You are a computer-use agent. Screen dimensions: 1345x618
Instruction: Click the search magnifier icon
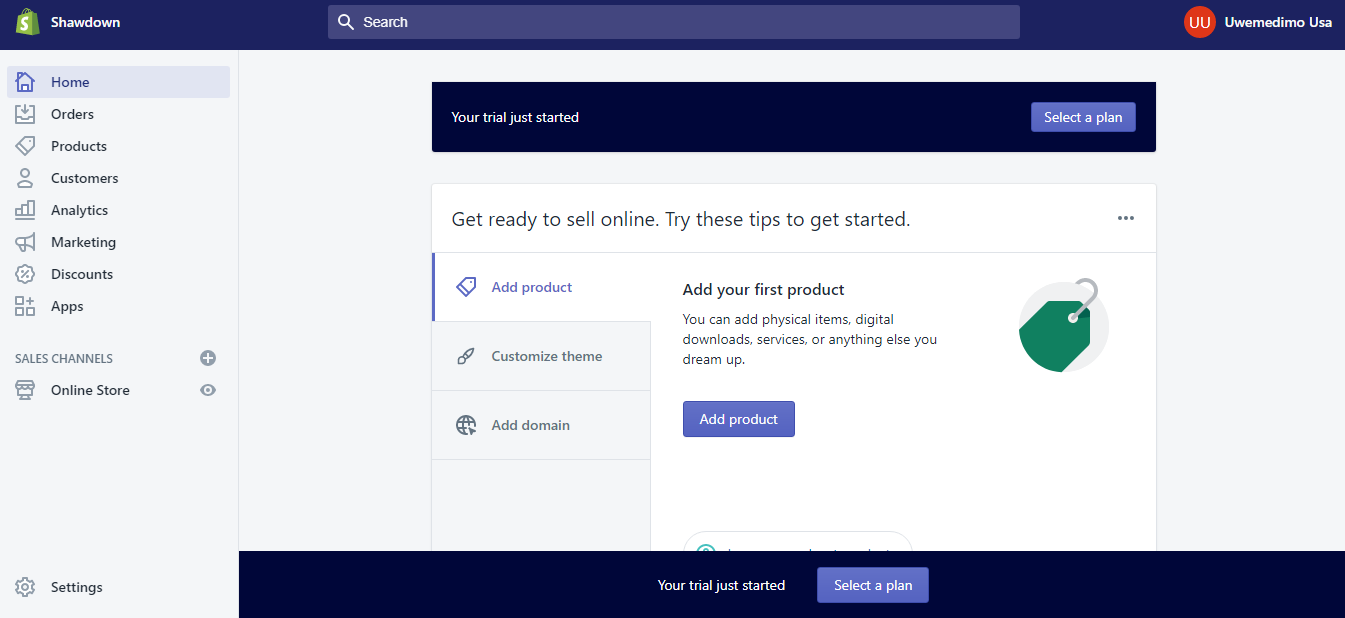(346, 22)
